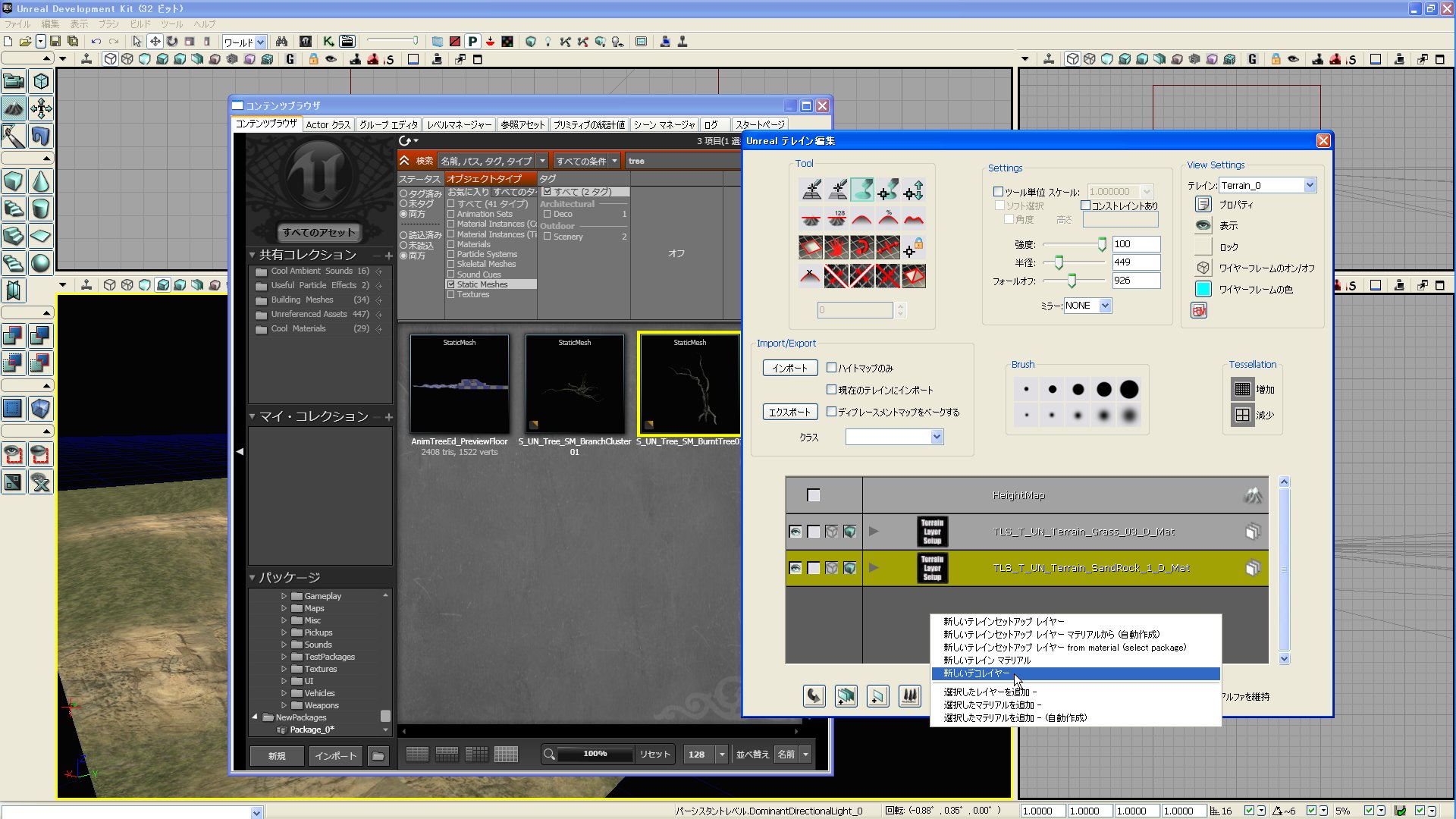Open the Kismet editor from the toolbar

click(328, 42)
